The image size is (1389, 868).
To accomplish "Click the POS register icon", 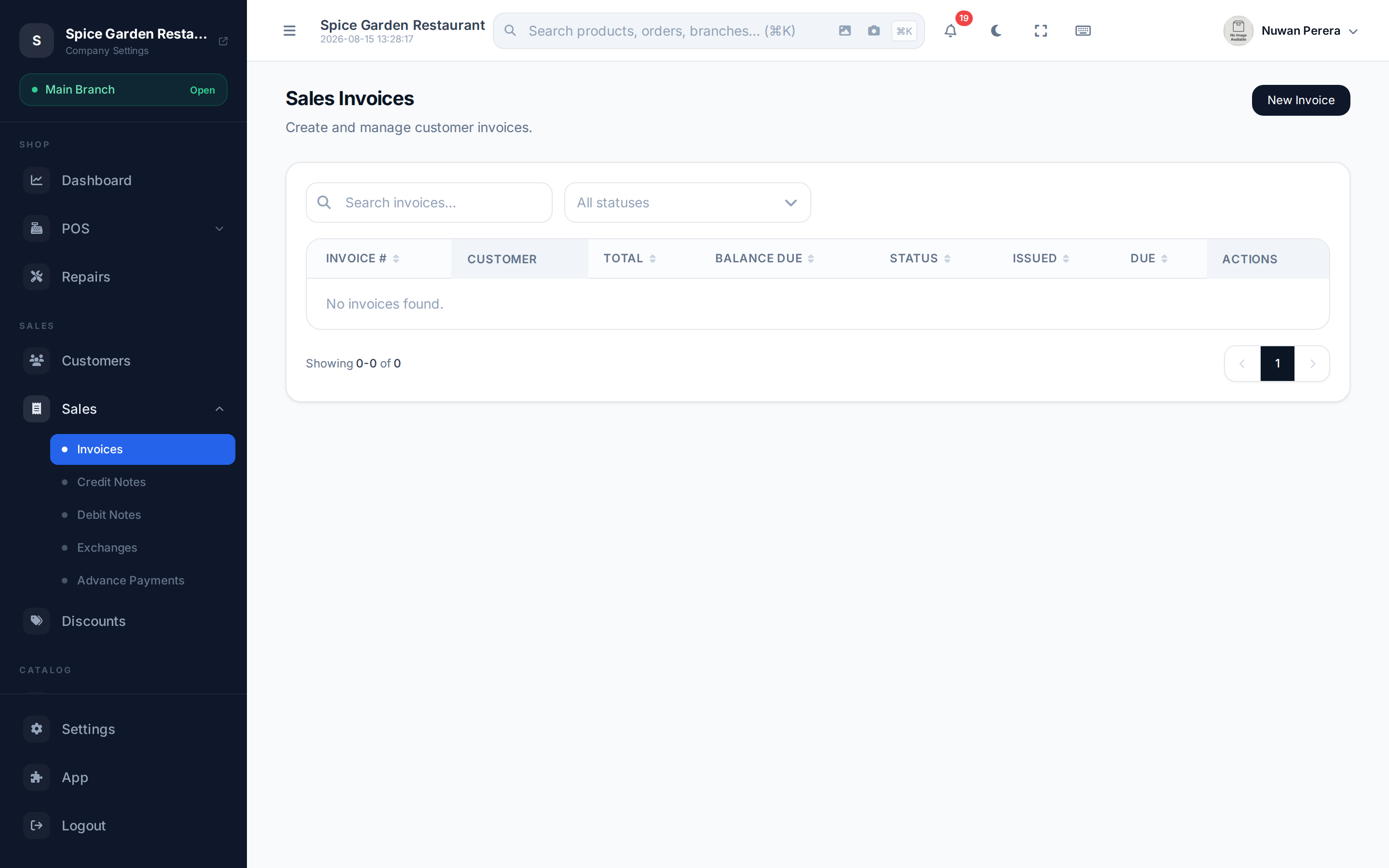I will point(37,229).
